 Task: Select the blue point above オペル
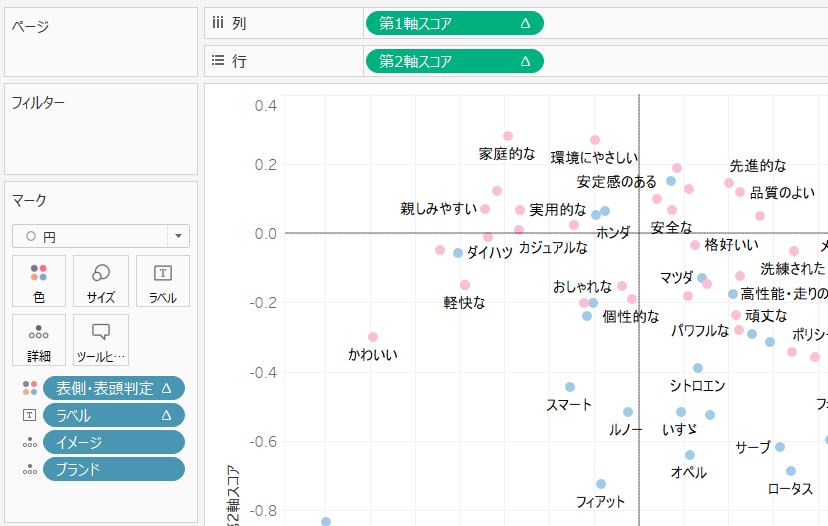click(690, 455)
